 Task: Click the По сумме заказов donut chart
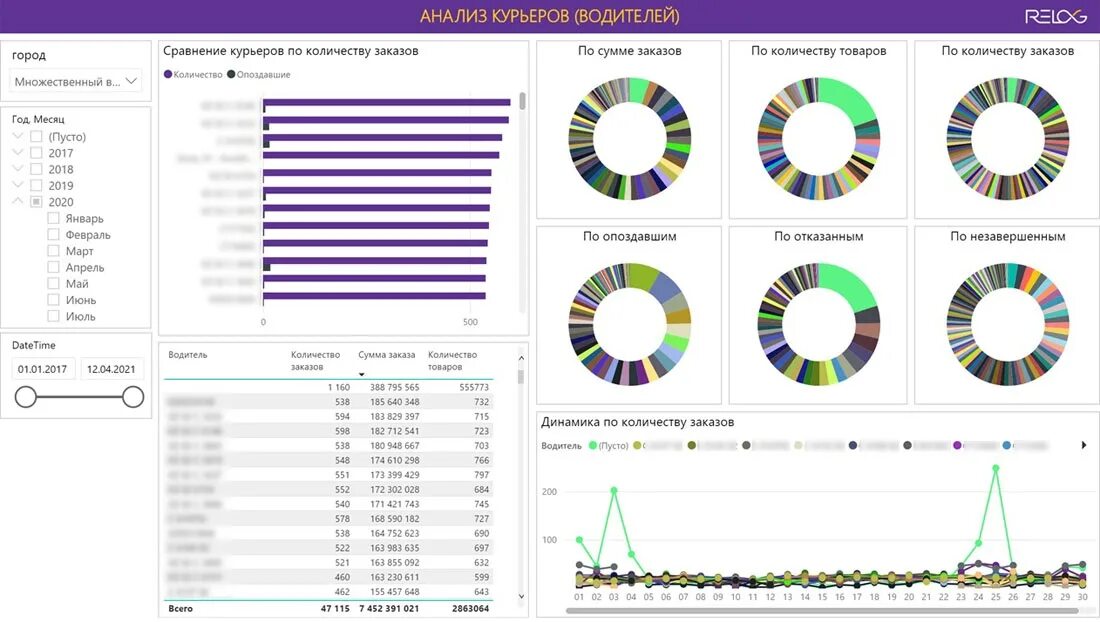[629, 139]
